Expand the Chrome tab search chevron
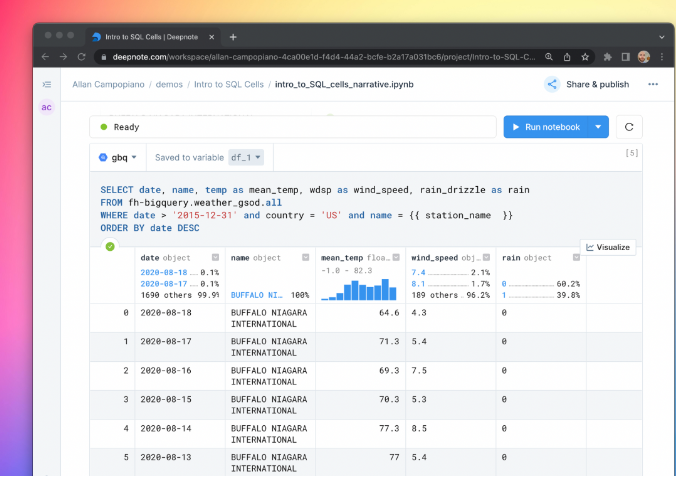The image size is (678, 478). click(662, 37)
